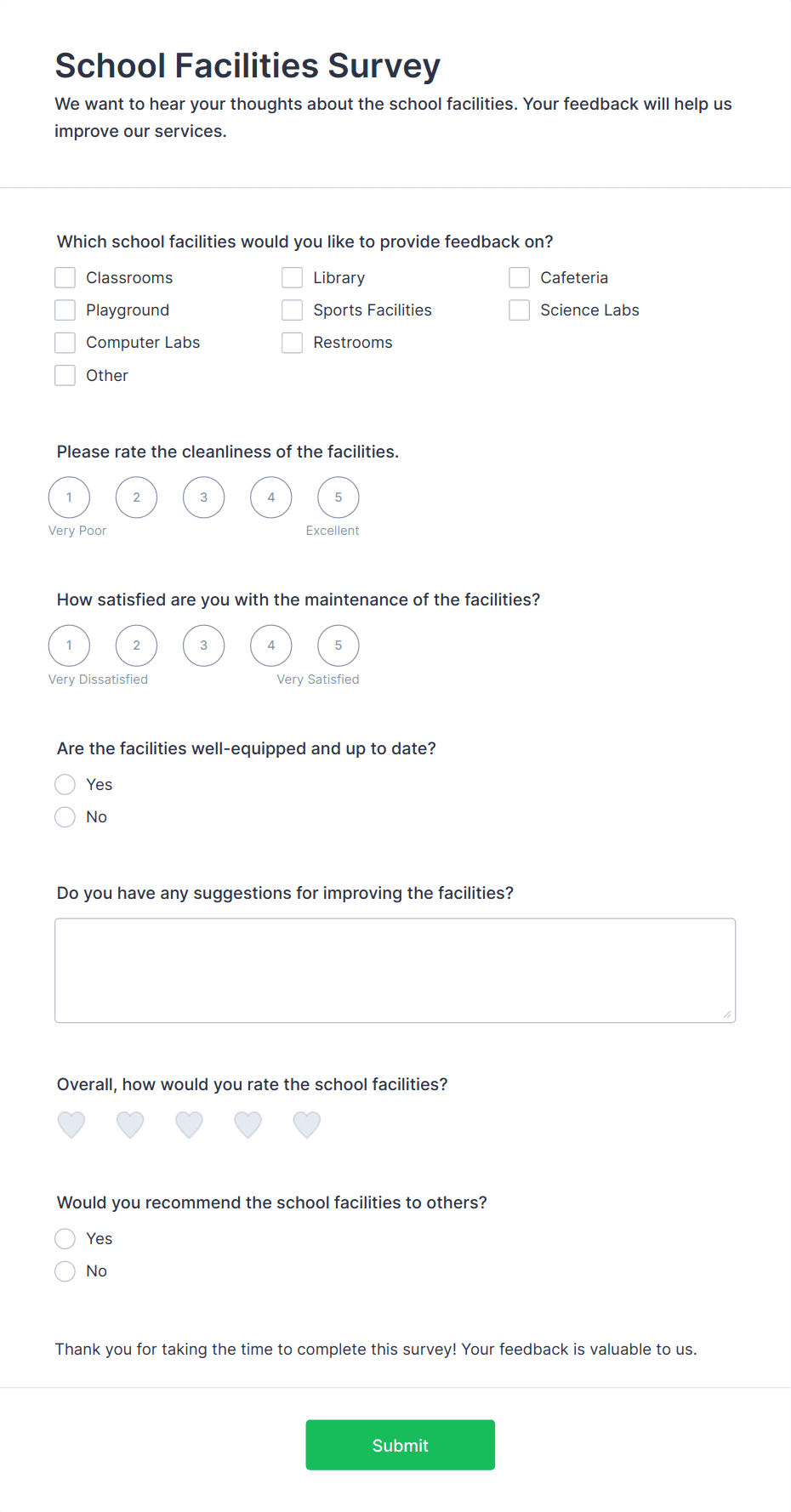This screenshot has width=791, height=1512.
Task: Check the Restrooms checkbox
Action: (x=292, y=342)
